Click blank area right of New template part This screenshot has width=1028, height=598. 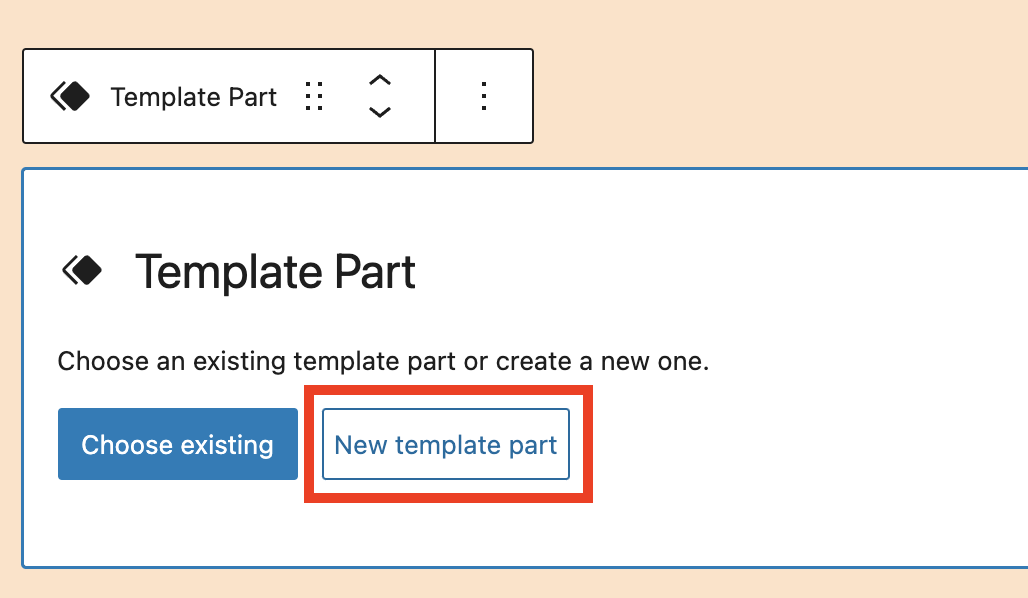pyautogui.click(x=800, y=444)
